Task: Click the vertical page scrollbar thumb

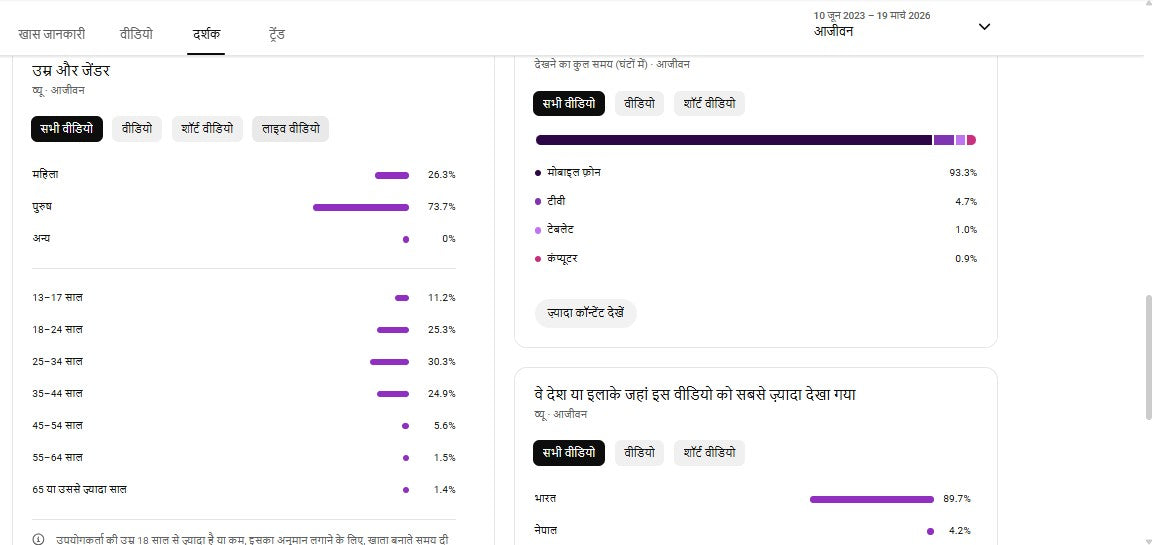Action: pyautogui.click(x=1147, y=358)
